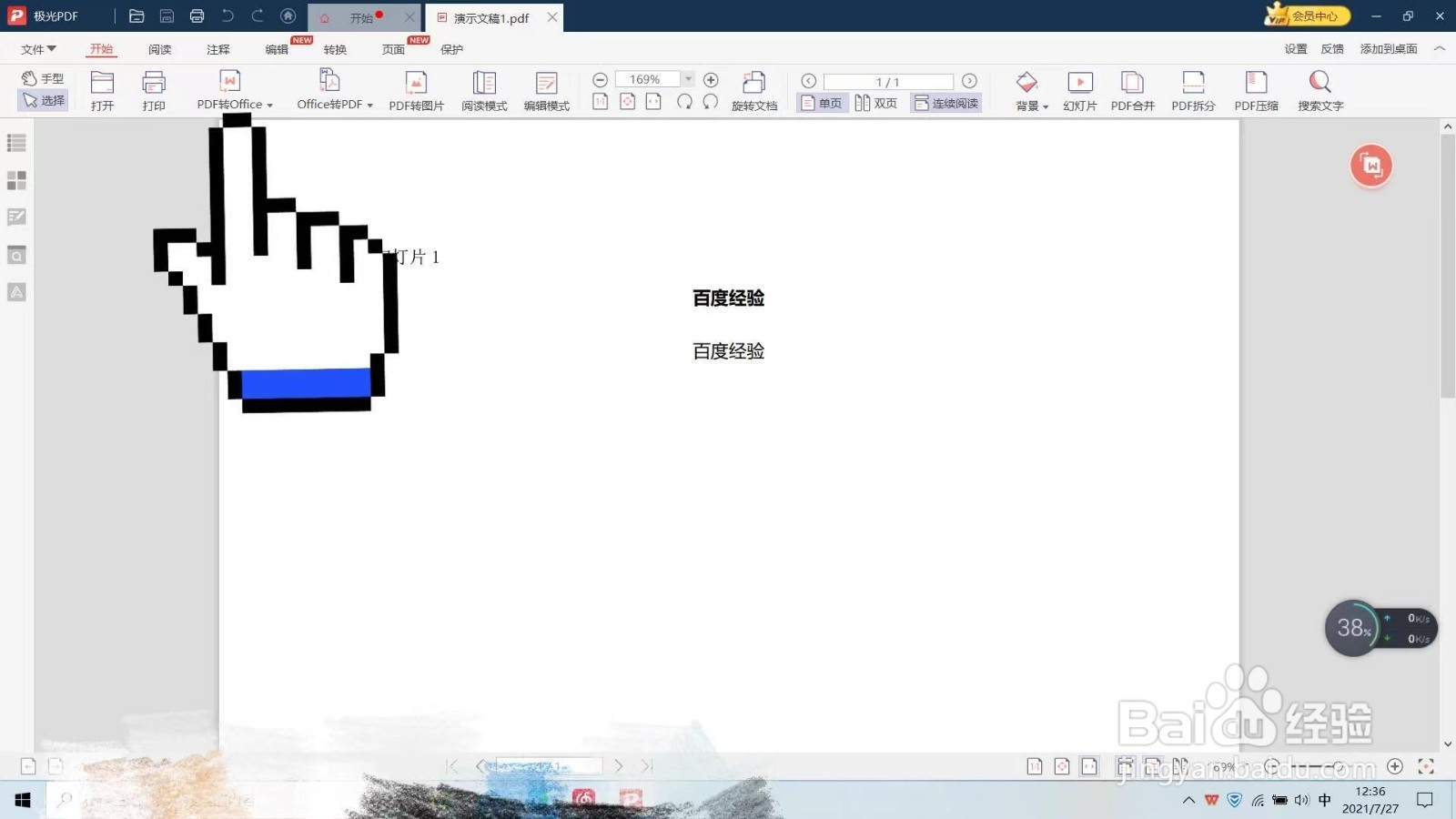
Task: Fit page view icon in ribbon
Action: [x=627, y=102]
